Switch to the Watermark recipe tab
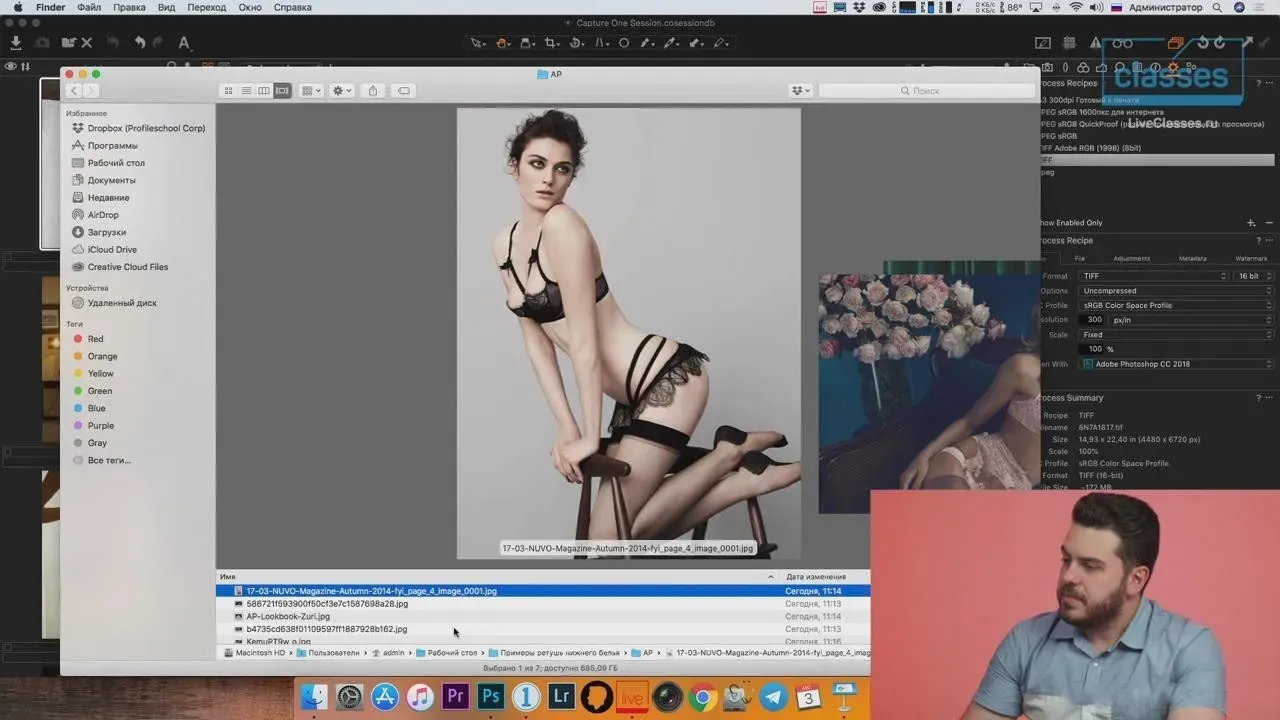 pyautogui.click(x=1251, y=259)
